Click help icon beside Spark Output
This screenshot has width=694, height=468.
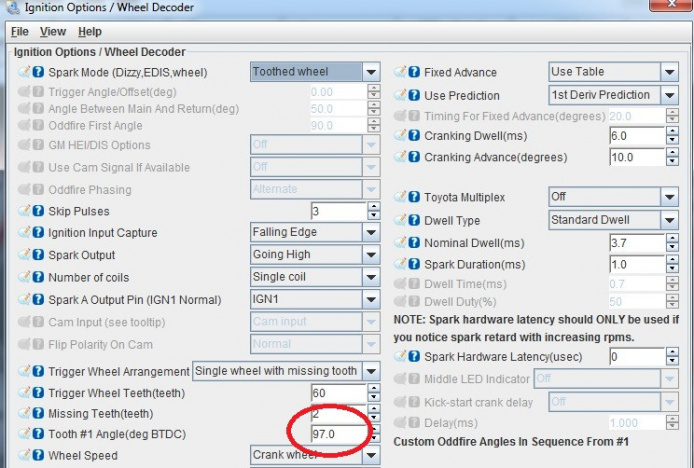coord(39,255)
